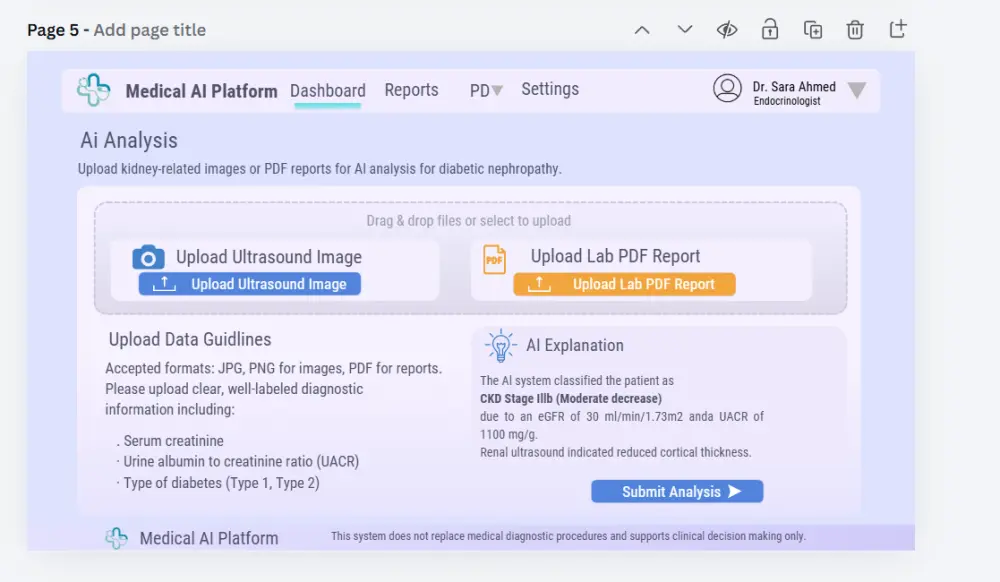This screenshot has width=1000, height=582.
Task: Switch to the Reports tab
Action: point(411,90)
